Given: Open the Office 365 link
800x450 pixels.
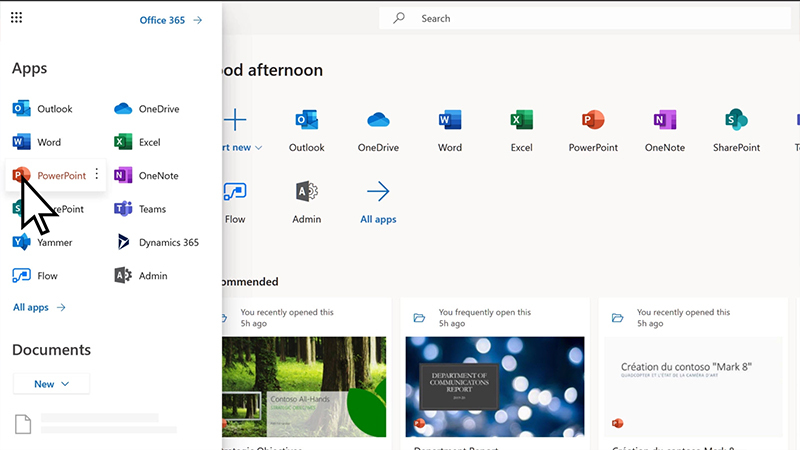Looking at the screenshot, I should click(170, 19).
